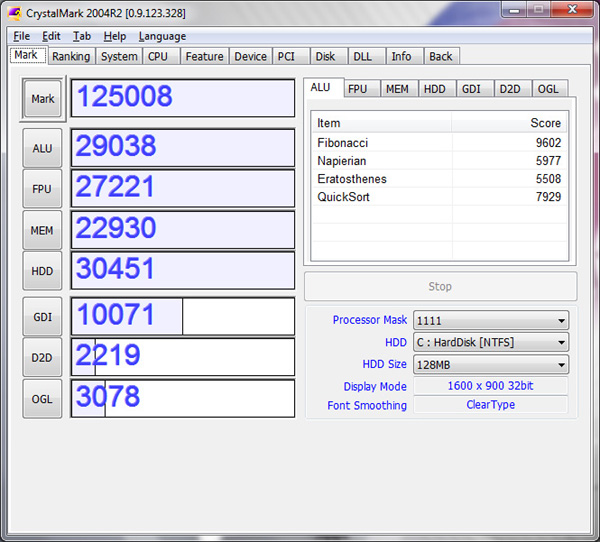Run the MEM benchmark button
Screen dimensions: 600x542
pos(42,230)
